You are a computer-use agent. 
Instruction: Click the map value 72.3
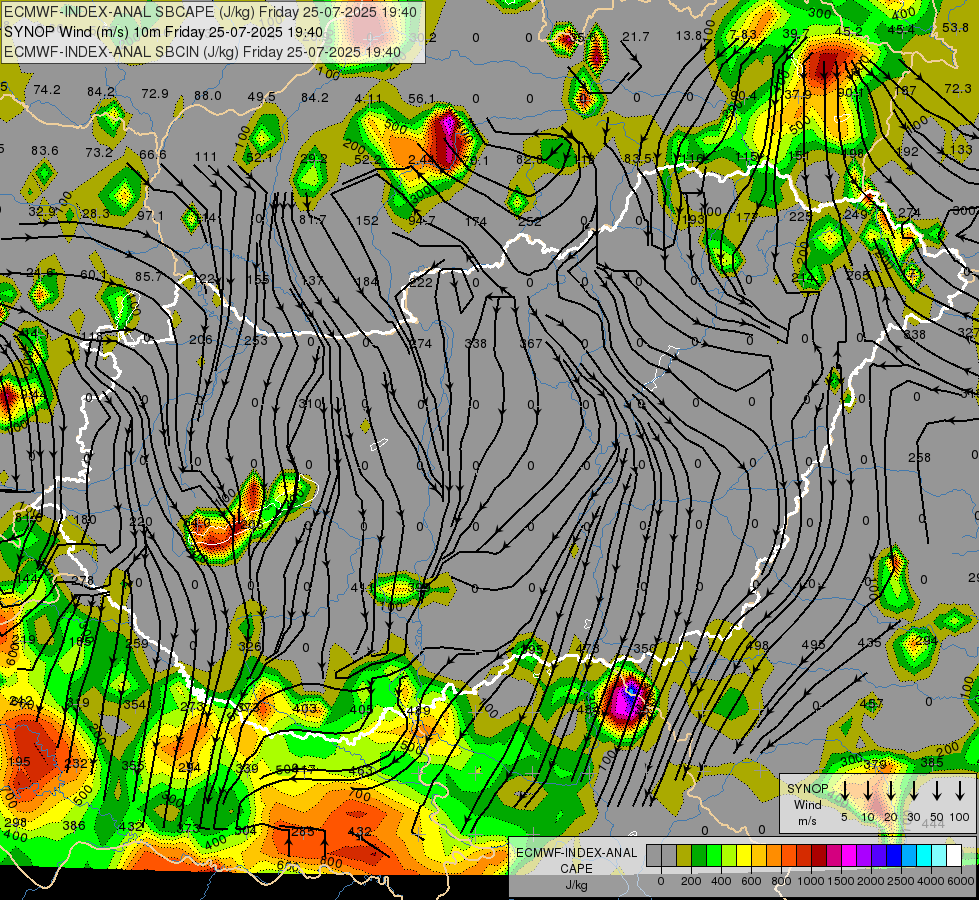click(957, 89)
